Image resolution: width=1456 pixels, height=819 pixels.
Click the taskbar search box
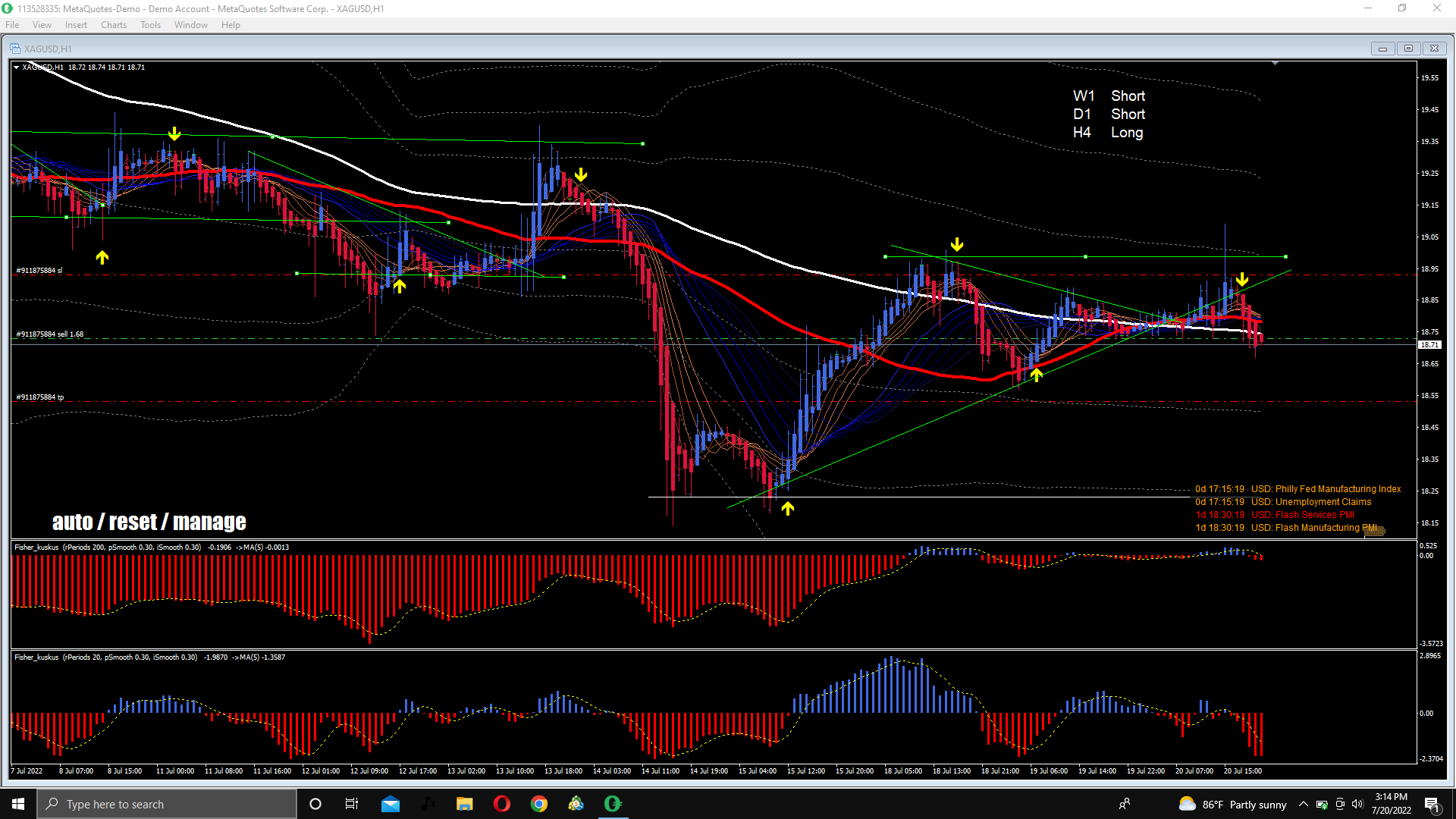pyautogui.click(x=167, y=804)
